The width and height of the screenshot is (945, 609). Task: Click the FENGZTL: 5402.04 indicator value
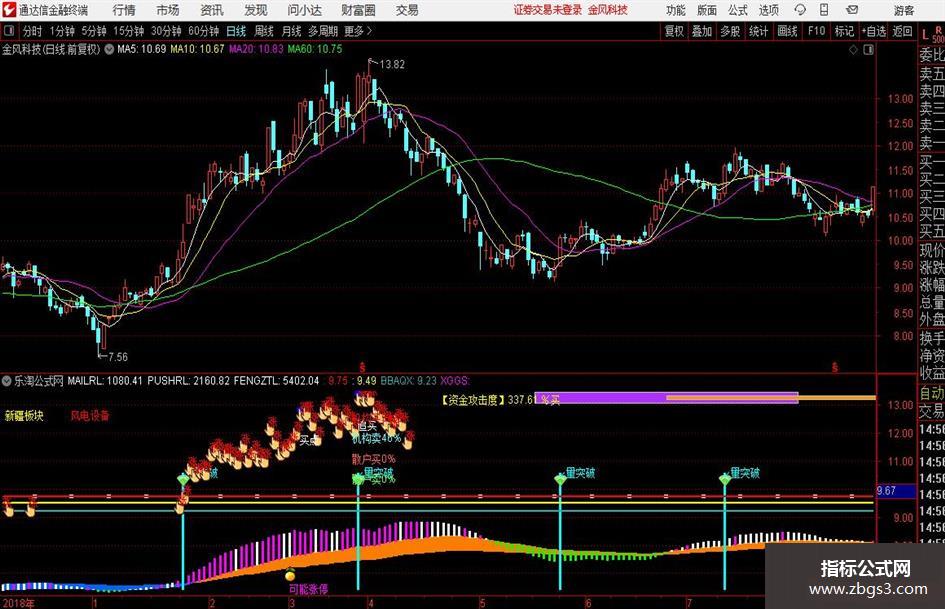276,380
